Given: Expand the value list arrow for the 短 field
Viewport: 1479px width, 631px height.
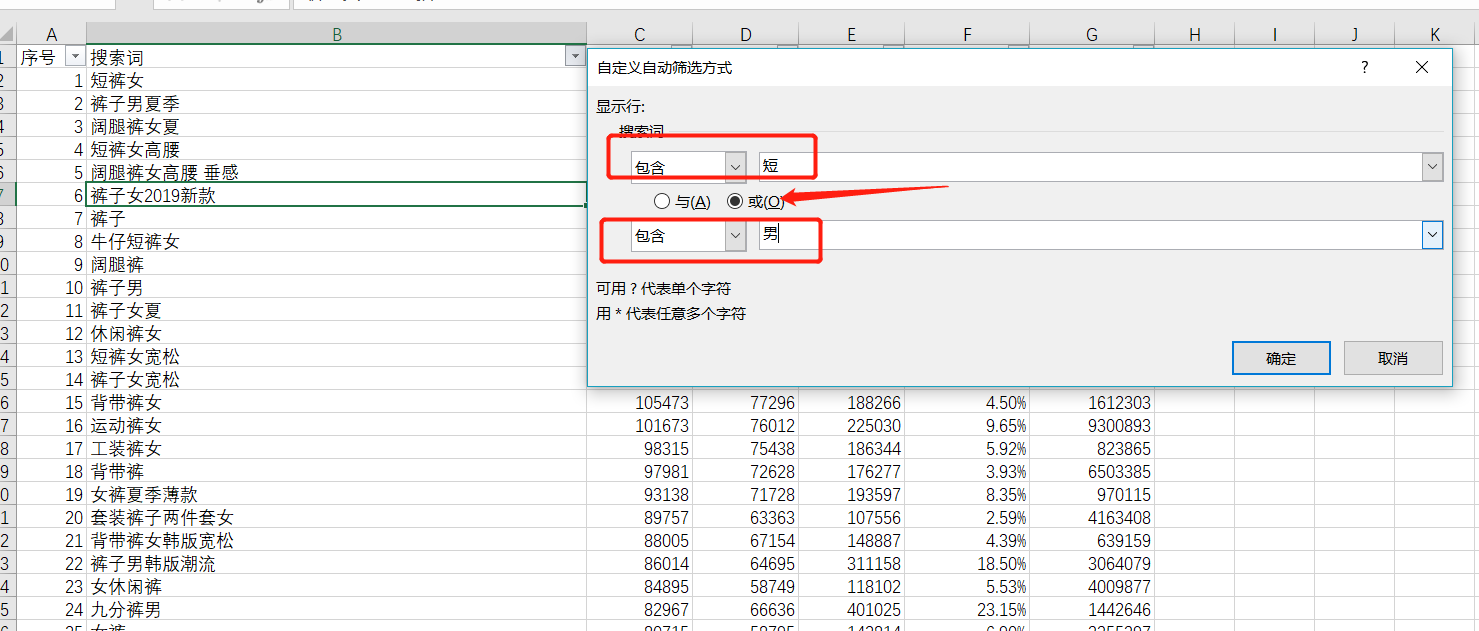Looking at the screenshot, I should point(1432,167).
